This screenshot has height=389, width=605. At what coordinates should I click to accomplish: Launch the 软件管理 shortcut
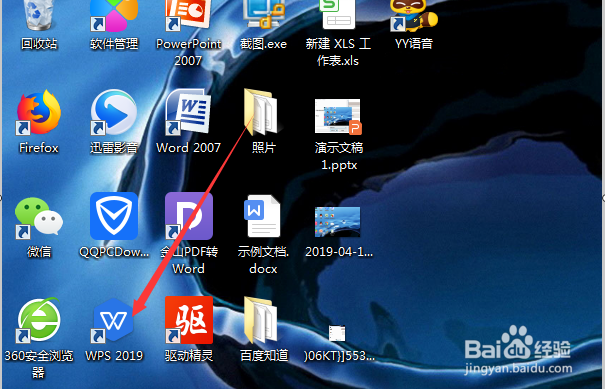click(x=114, y=15)
